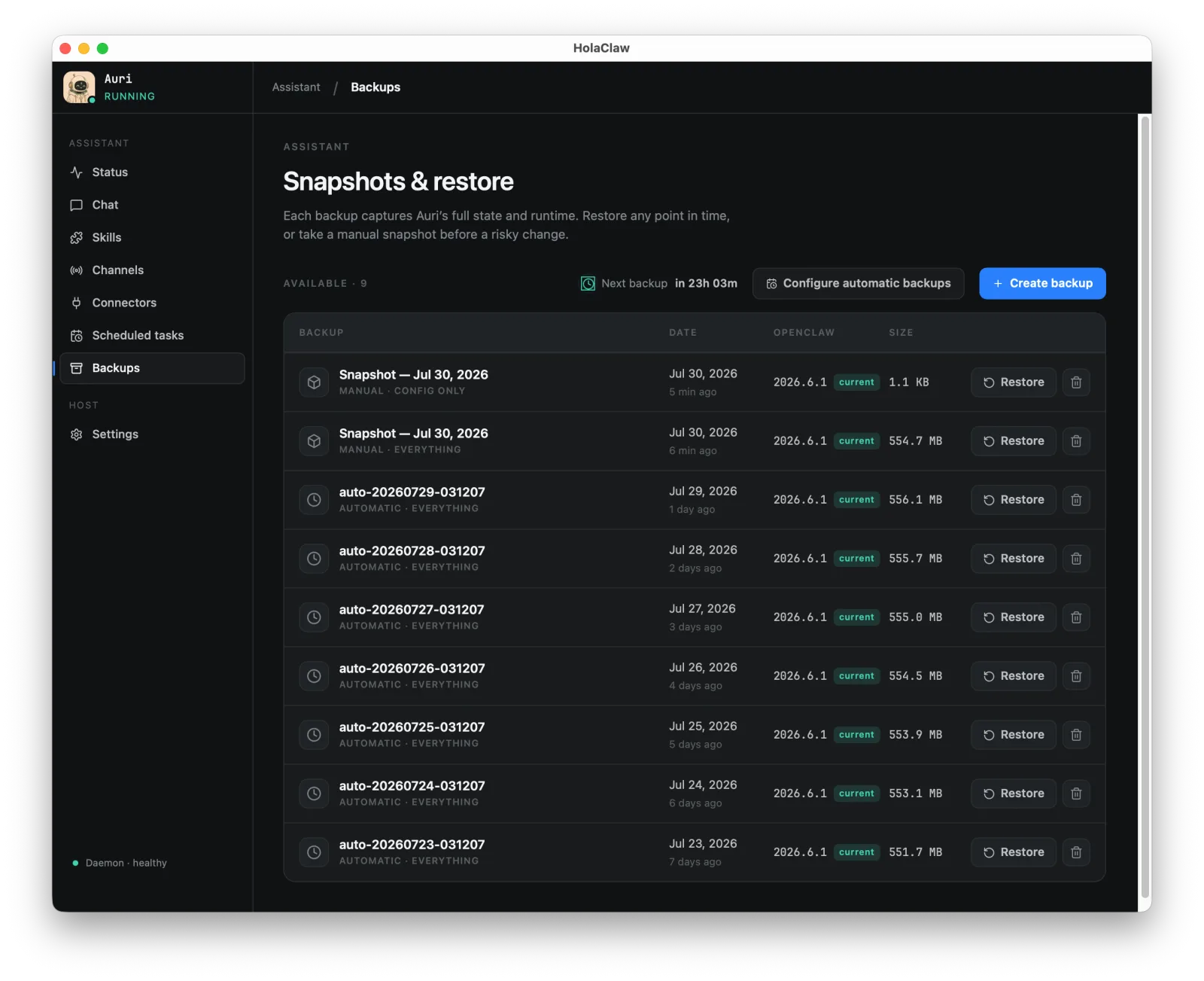Delete backup auto-20260729-031207

click(1076, 500)
